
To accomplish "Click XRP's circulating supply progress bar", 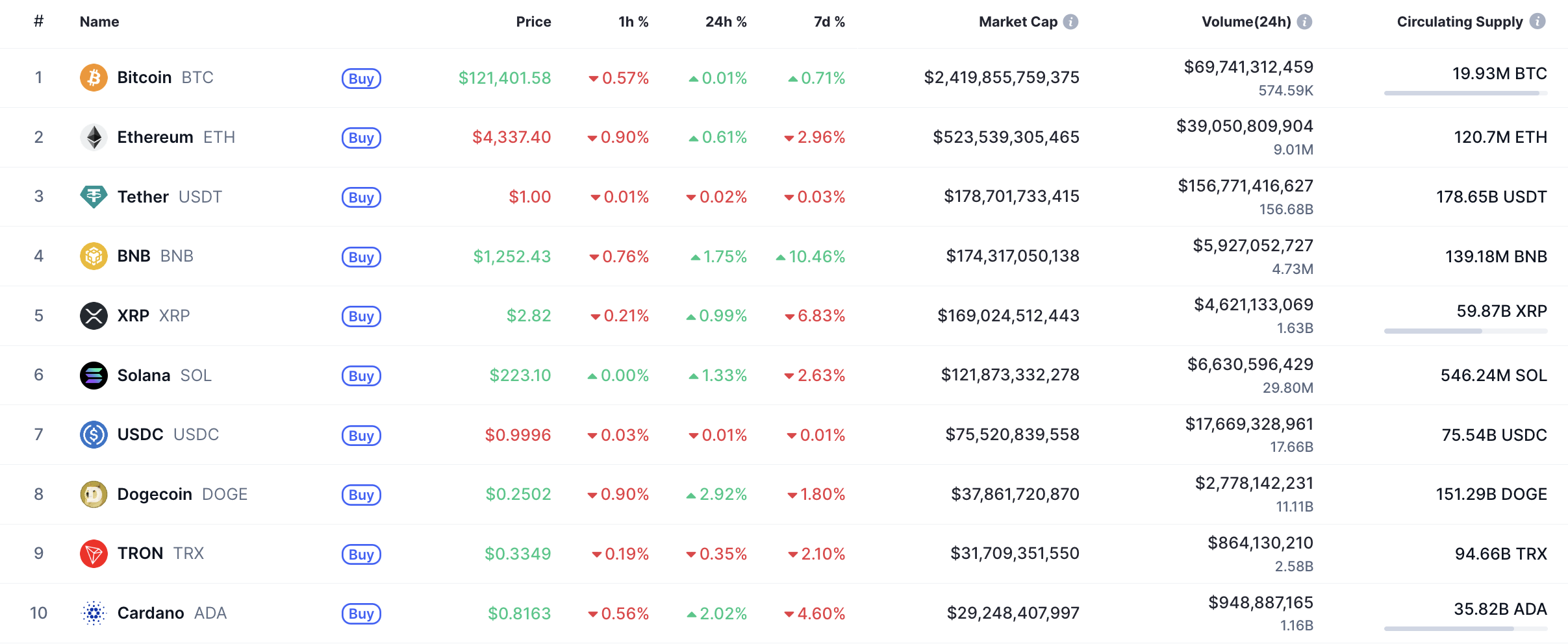I will pyautogui.click(x=1465, y=331).
